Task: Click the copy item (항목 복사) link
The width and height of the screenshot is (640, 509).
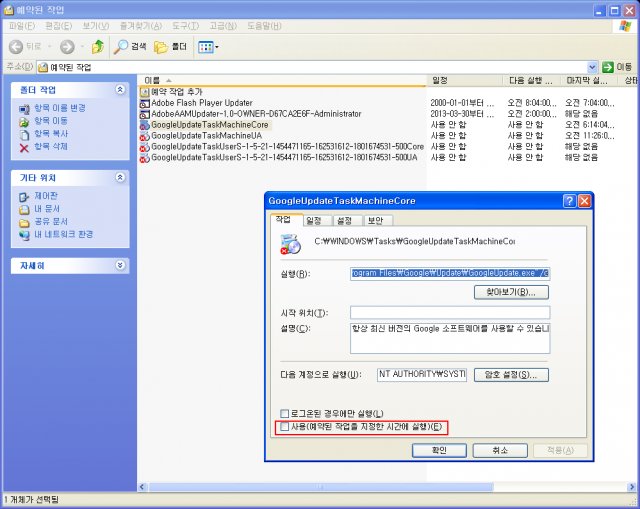Action: pos(51,133)
